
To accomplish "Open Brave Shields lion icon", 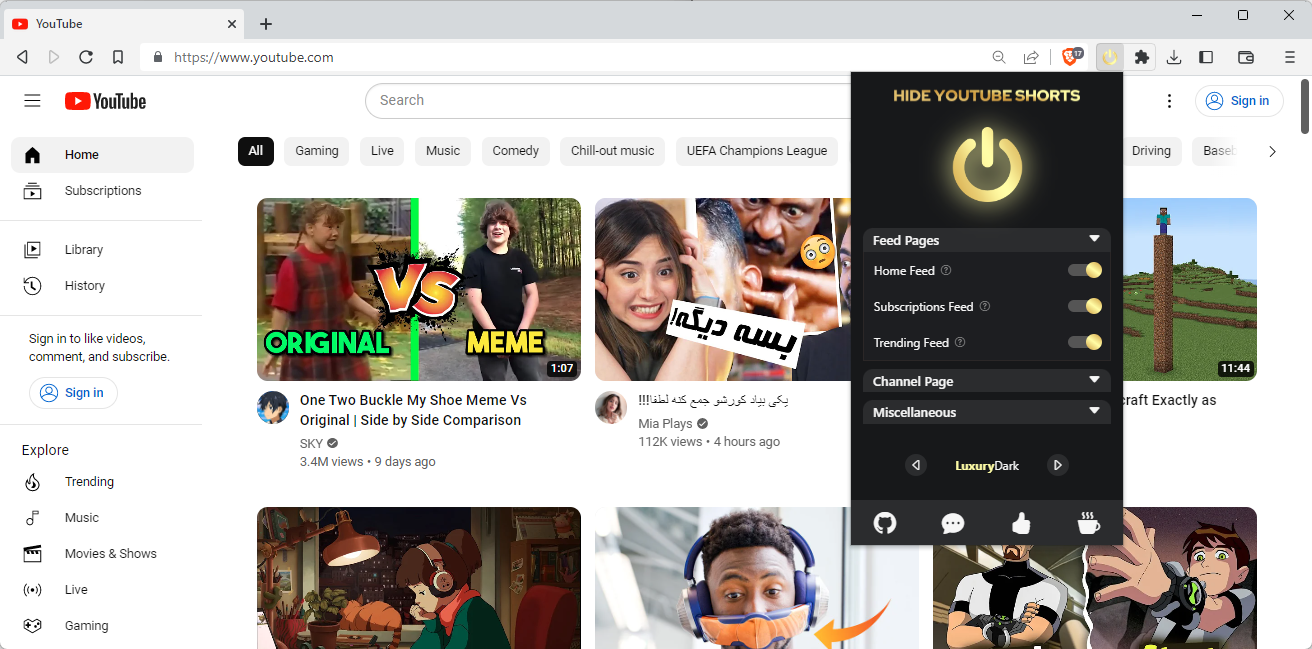I will point(1072,57).
